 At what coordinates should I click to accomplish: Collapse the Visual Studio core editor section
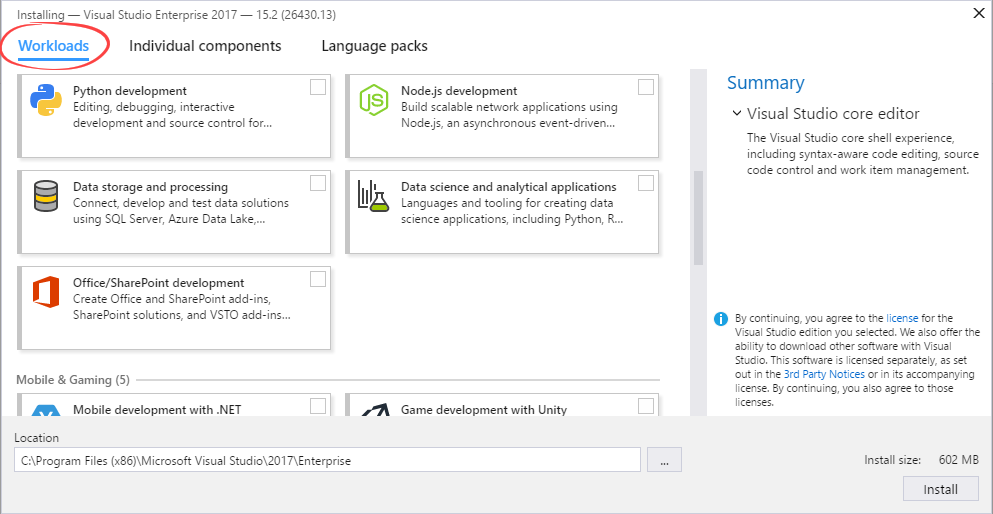point(737,113)
